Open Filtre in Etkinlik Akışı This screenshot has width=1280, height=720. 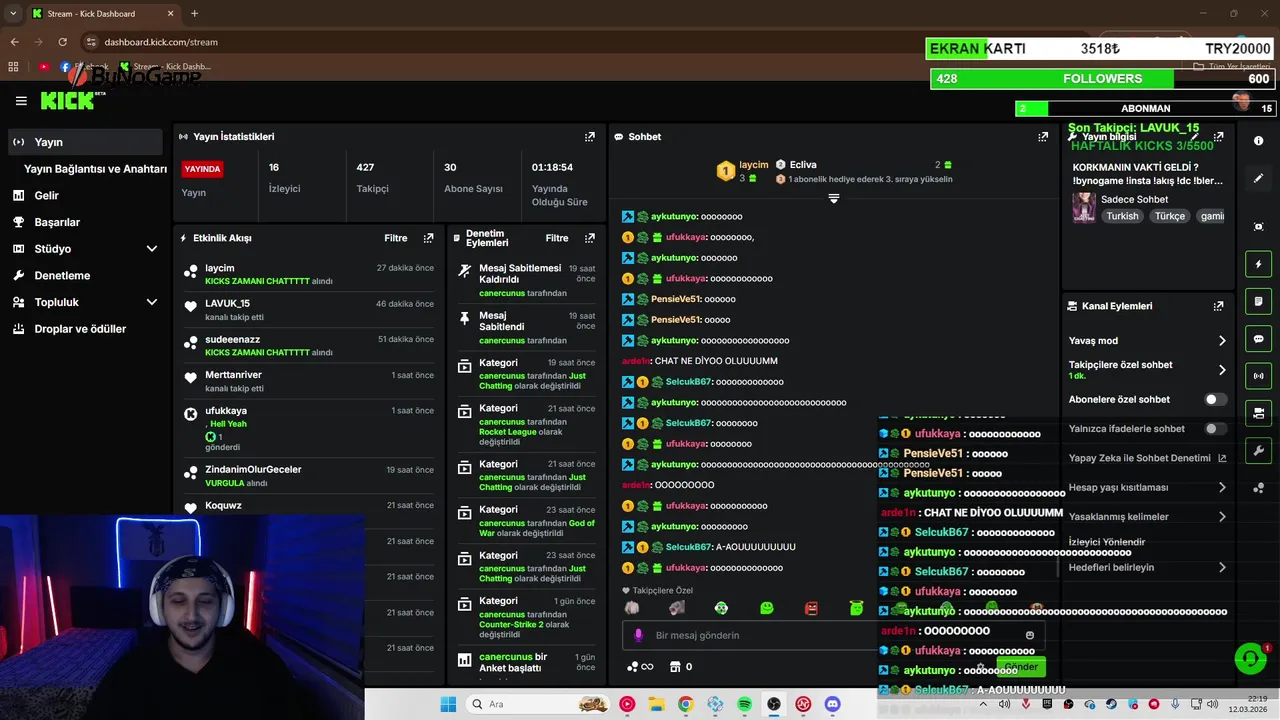(x=396, y=238)
